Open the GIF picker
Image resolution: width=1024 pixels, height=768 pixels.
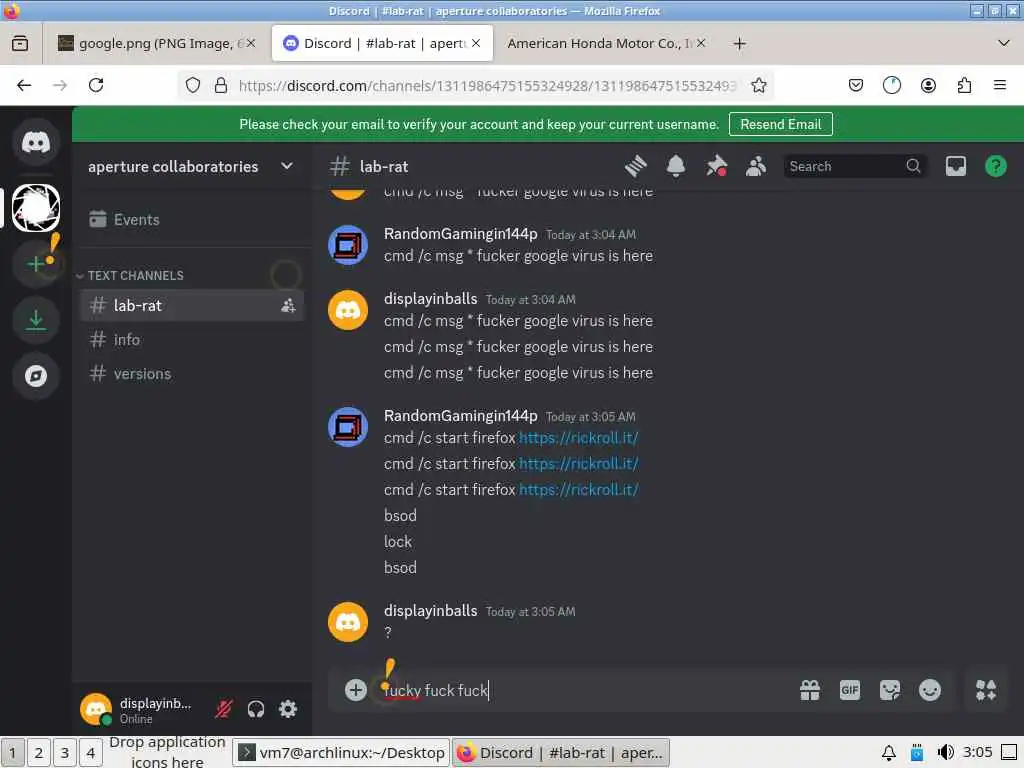[850, 690]
